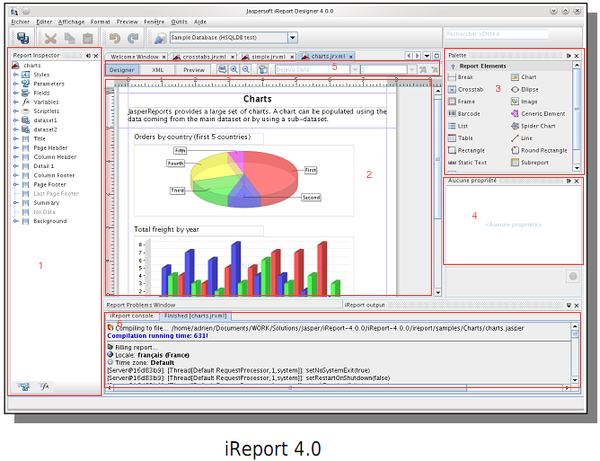
Task: Select the iReport console tab
Action: click(131, 316)
